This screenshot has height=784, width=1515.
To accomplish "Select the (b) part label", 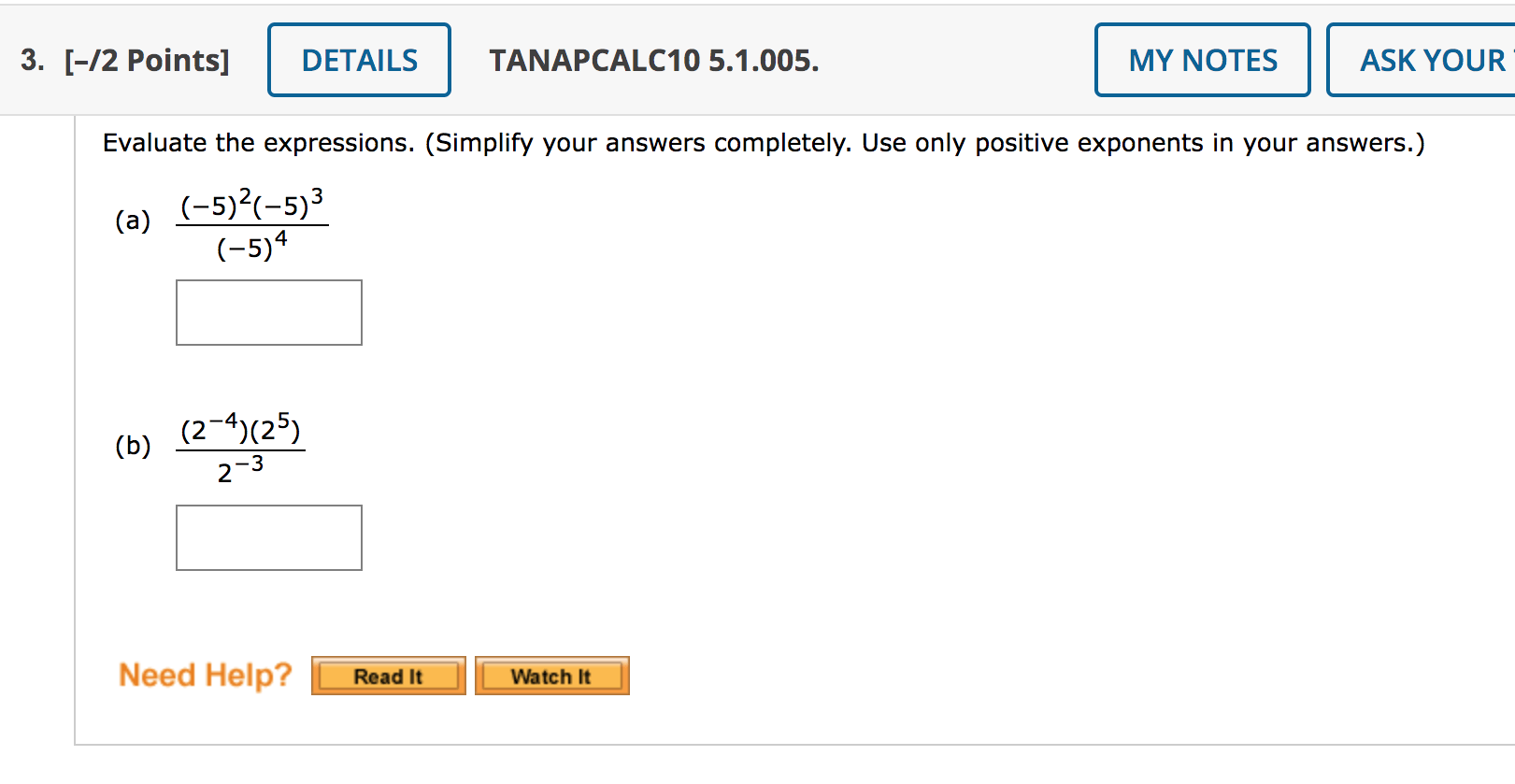I will click(x=132, y=447).
